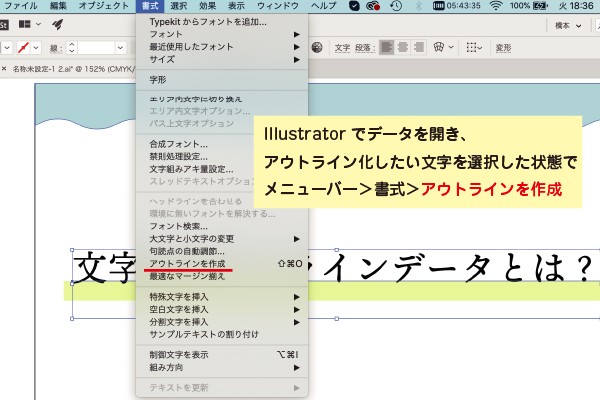Choose アウトラインを作成 menu item
The height and width of the screenshot is (400, 600).
(222, 263)
